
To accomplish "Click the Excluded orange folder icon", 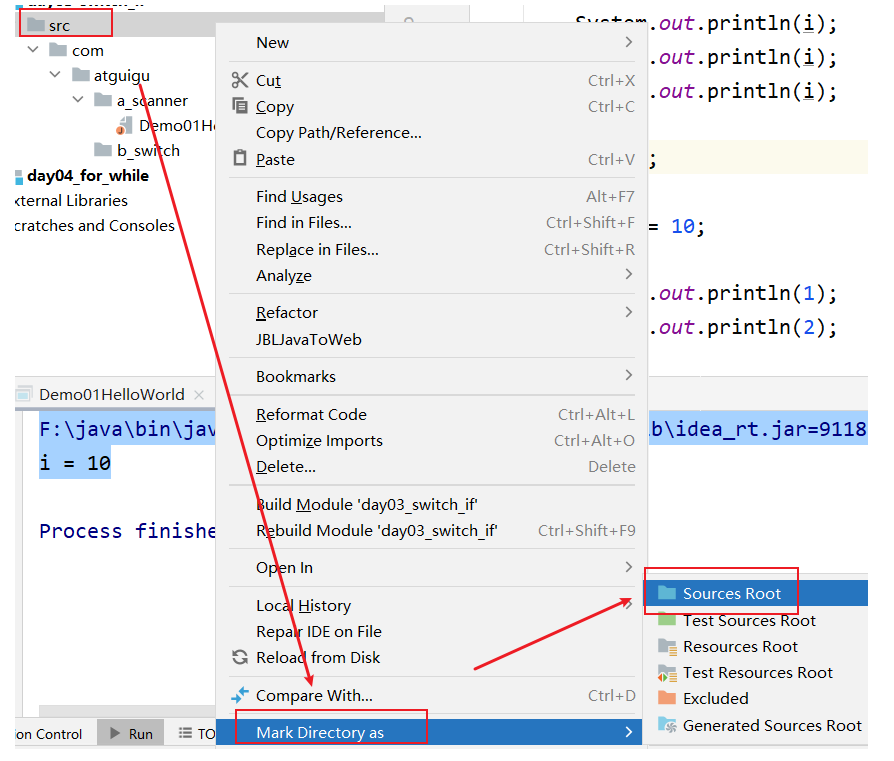I will click(x=667, y=698).
